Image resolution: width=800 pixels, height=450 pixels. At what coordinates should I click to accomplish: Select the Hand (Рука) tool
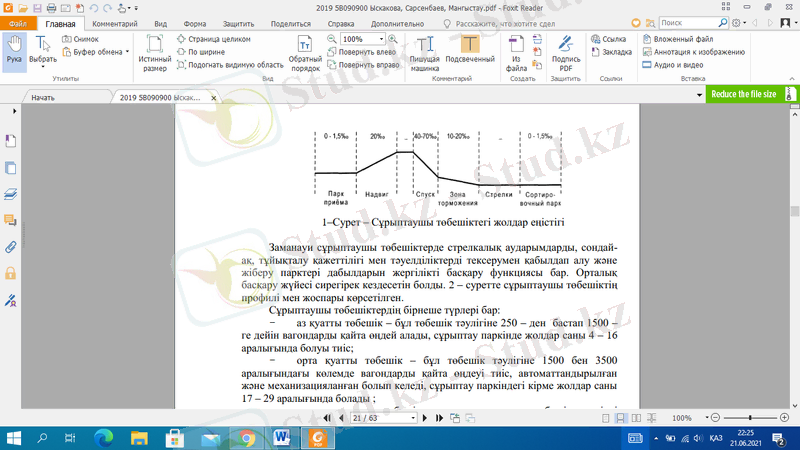pos(14,51)
